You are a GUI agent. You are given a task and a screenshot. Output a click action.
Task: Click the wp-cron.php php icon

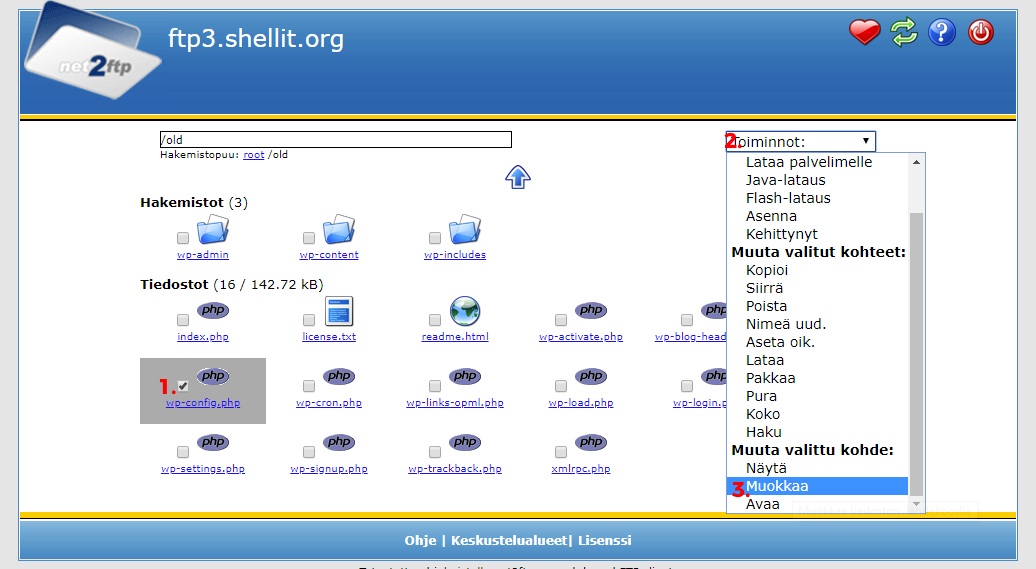click(x=339, y=376)
